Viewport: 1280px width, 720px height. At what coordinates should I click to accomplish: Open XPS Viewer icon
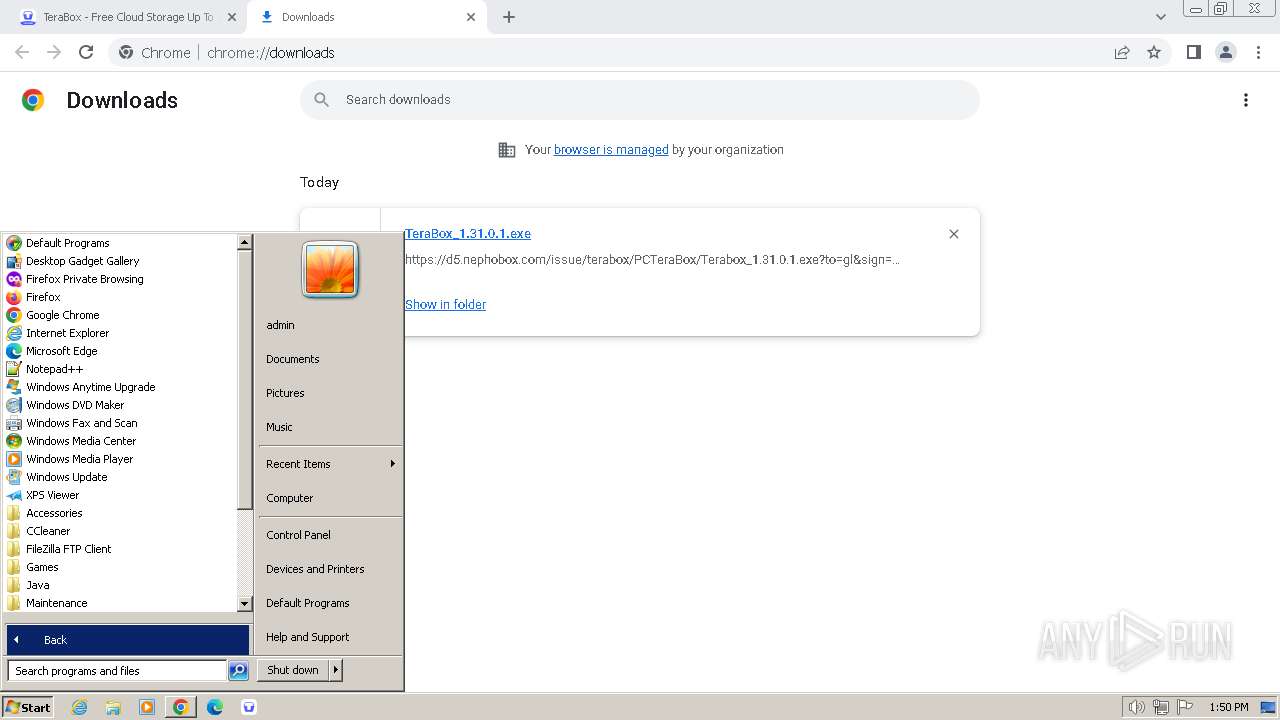[x=14, y=495]
